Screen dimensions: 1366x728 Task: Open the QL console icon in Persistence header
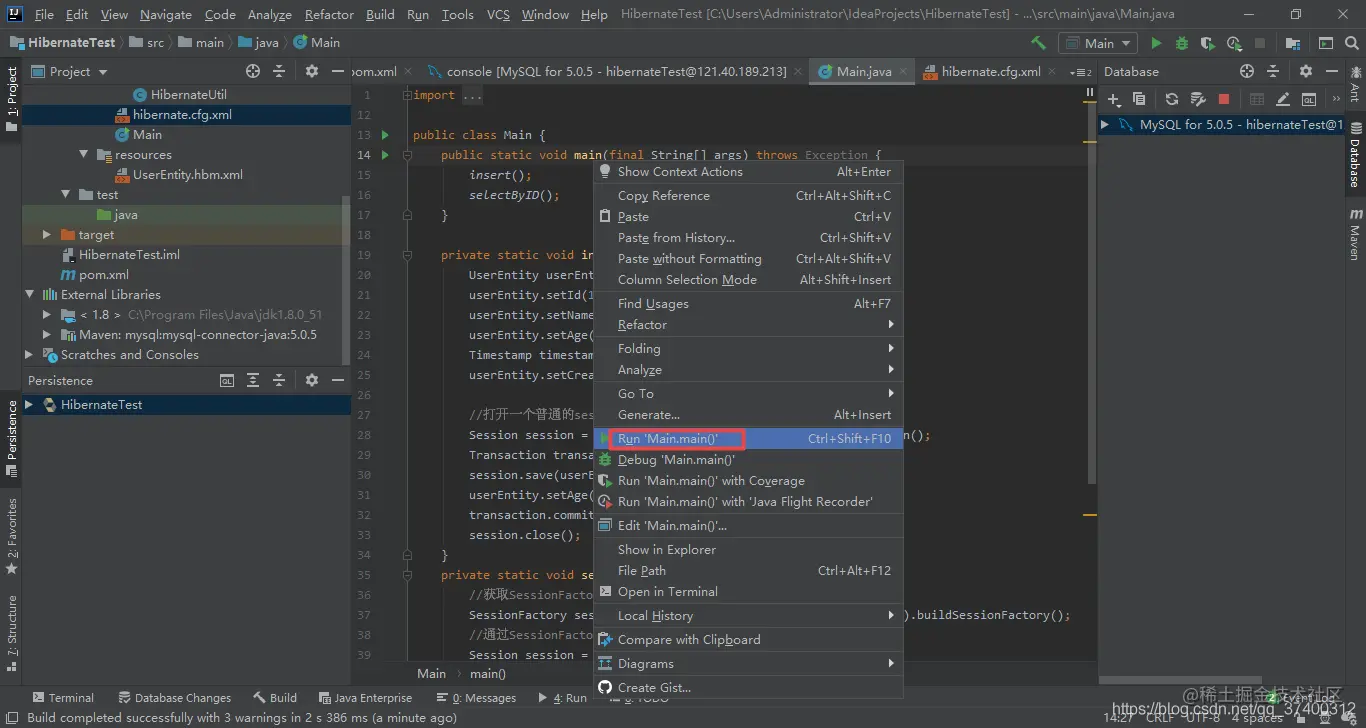(227, 380)
